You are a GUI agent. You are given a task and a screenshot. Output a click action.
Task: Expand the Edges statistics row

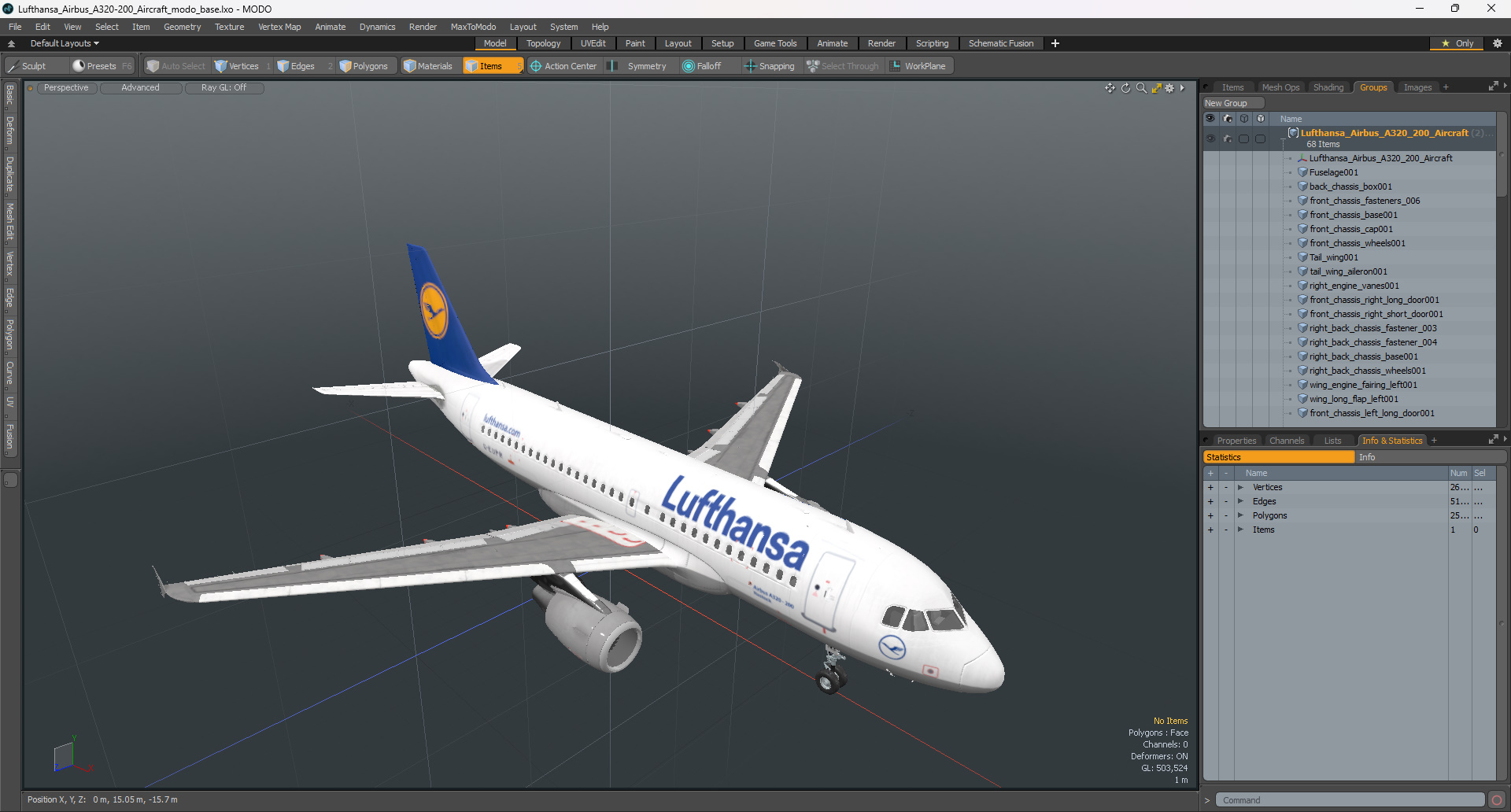(x=1240, y=502)
